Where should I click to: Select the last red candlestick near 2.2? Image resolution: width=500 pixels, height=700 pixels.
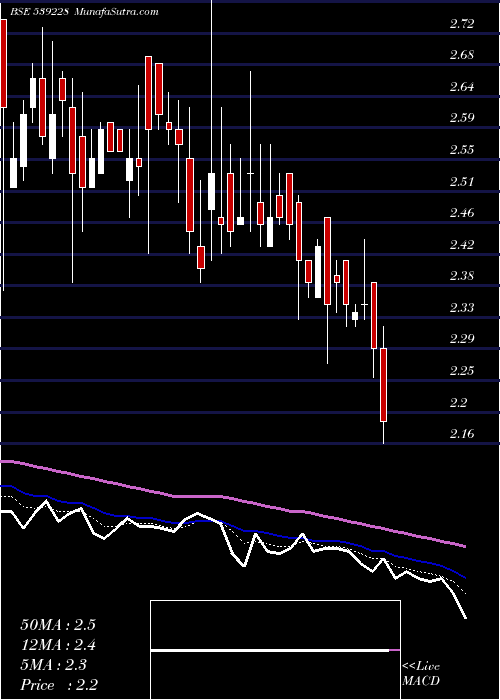tap(383, 385)
